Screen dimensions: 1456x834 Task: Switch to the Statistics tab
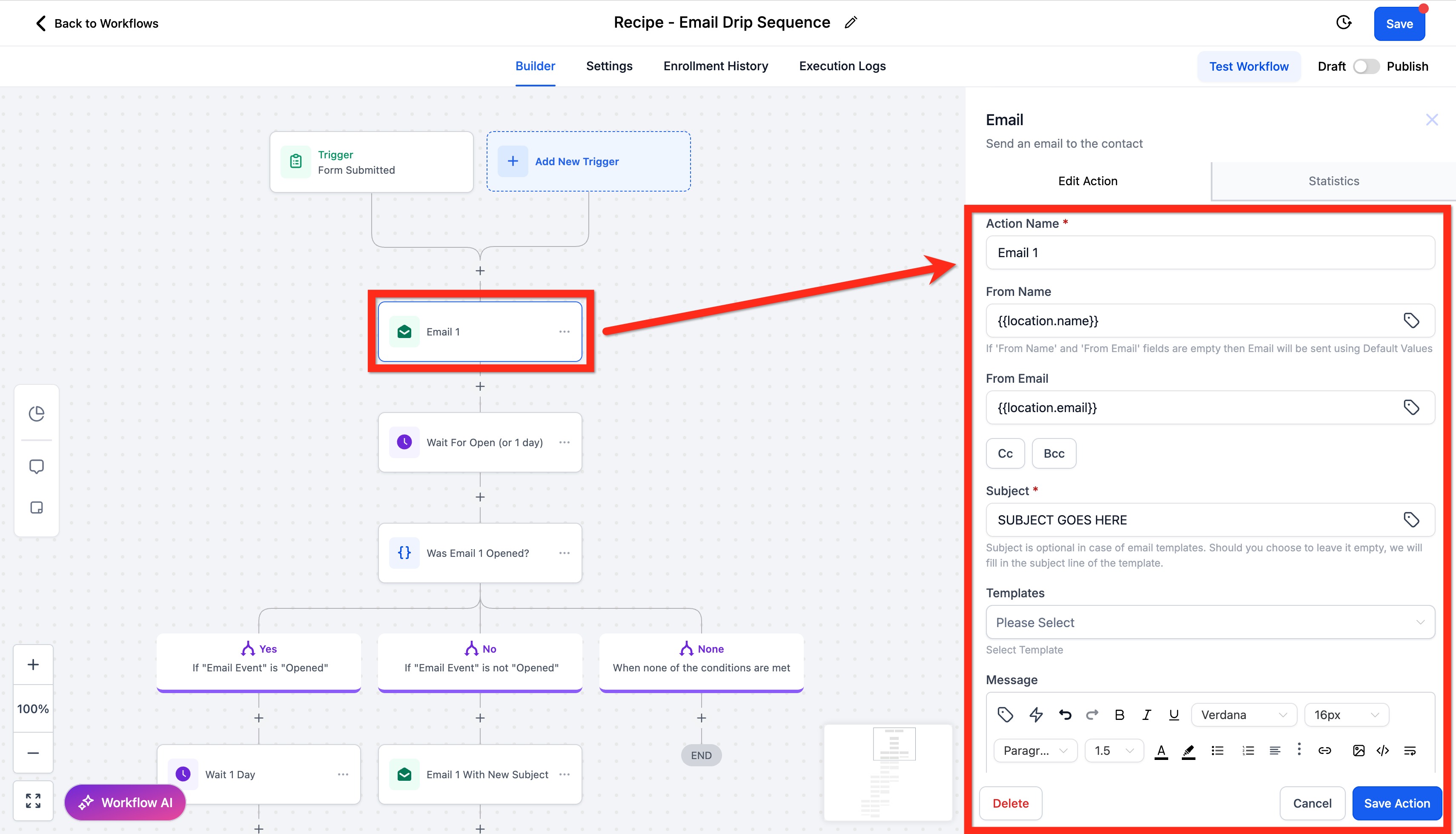pyautogui.click(x=1333, y=181)
